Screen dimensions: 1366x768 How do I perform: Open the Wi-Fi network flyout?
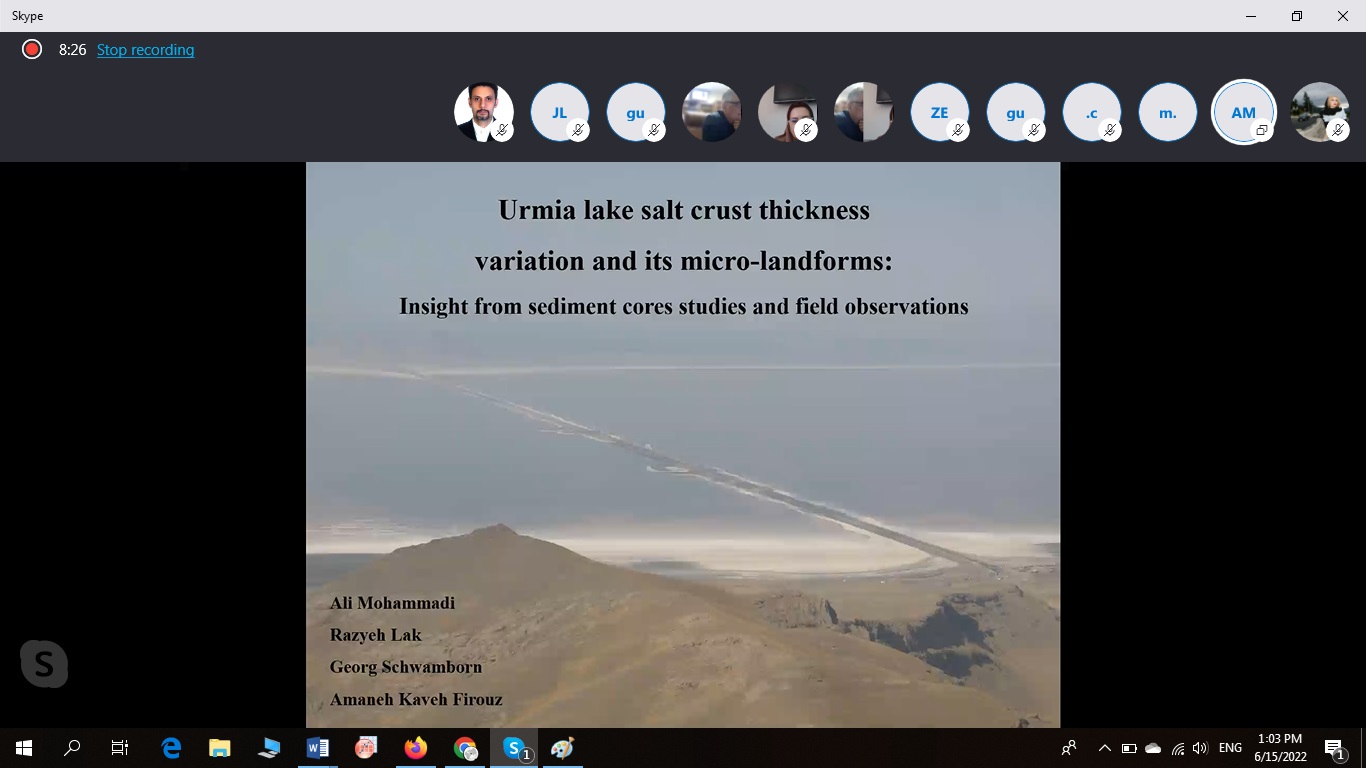click(x=1177, y=748)
